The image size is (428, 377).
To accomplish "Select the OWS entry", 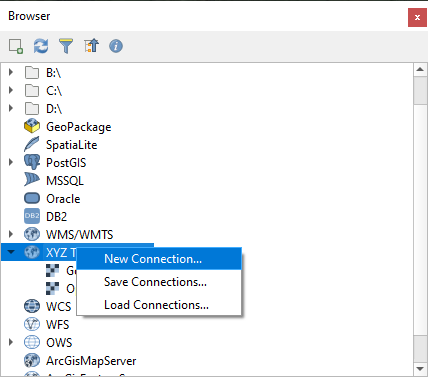I will click(59, 343).
